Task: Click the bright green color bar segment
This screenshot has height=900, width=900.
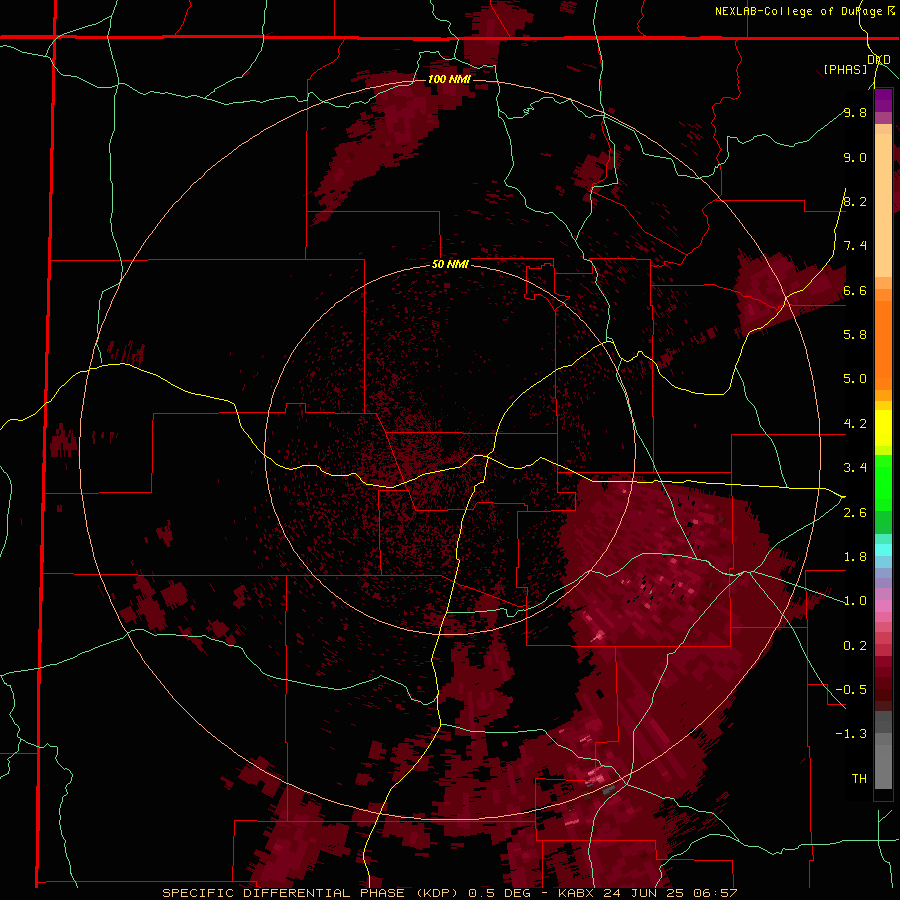Action: click(x=883, y=482)
